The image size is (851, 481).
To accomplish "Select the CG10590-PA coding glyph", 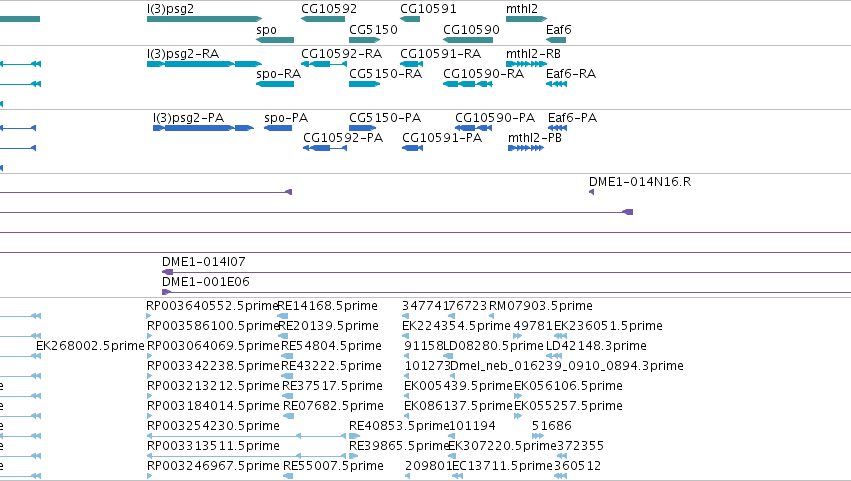I will click(473, 128).
